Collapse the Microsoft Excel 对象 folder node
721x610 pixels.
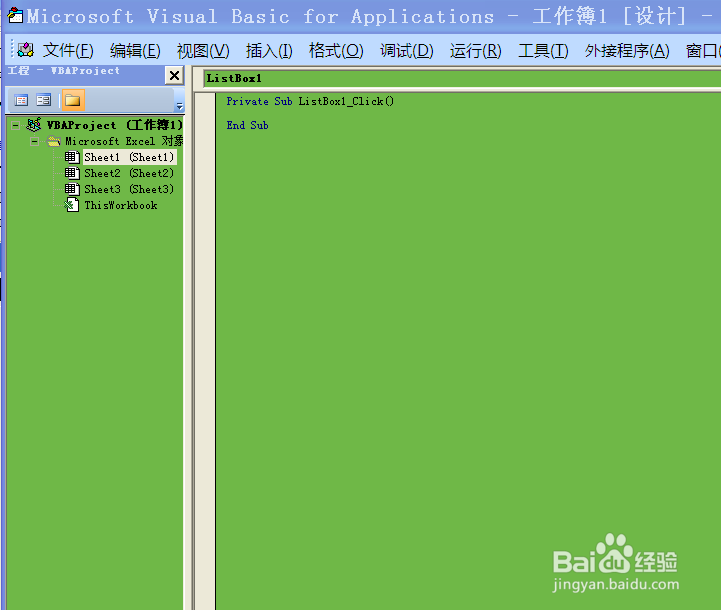tap(34, 142)
